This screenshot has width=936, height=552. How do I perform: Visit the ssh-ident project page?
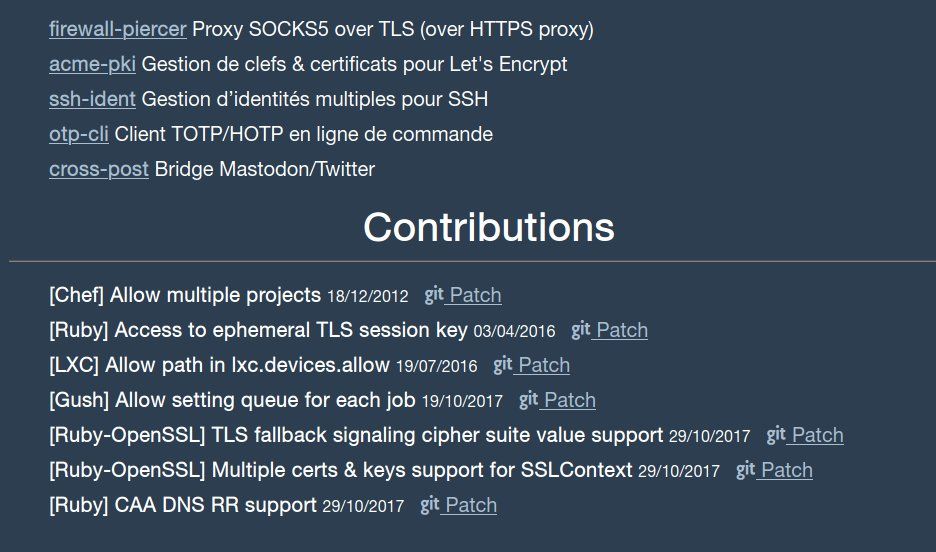[x=92, y=99]
